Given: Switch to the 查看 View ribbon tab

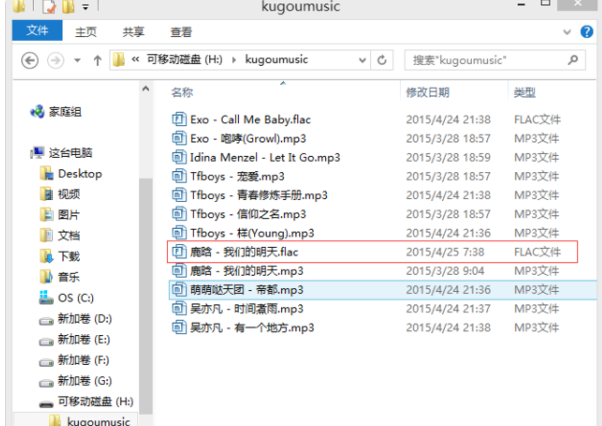Looking at the screenshot, I should click(181, 32).
